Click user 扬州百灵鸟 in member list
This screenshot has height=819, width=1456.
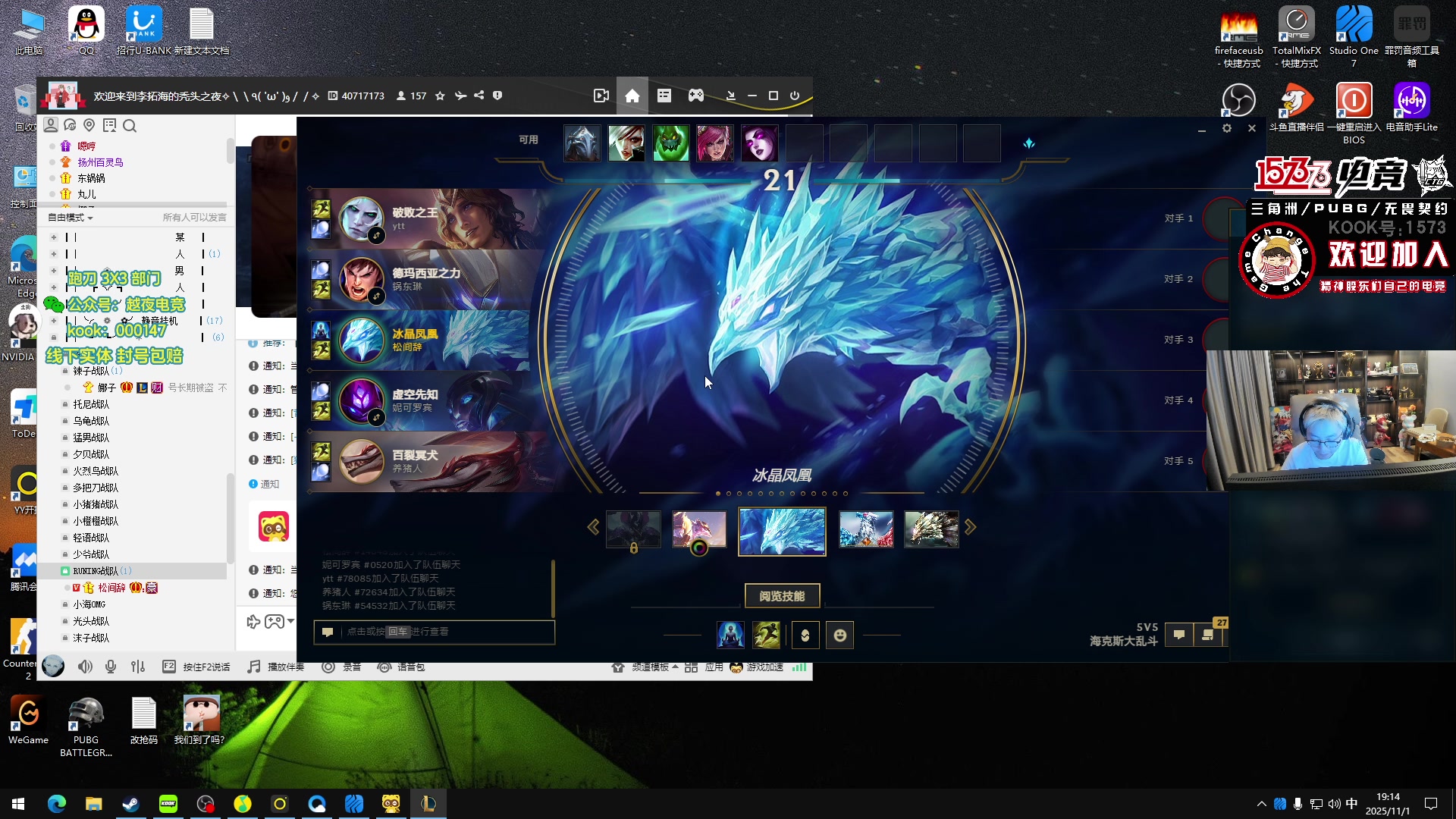(x=100, y=162)
